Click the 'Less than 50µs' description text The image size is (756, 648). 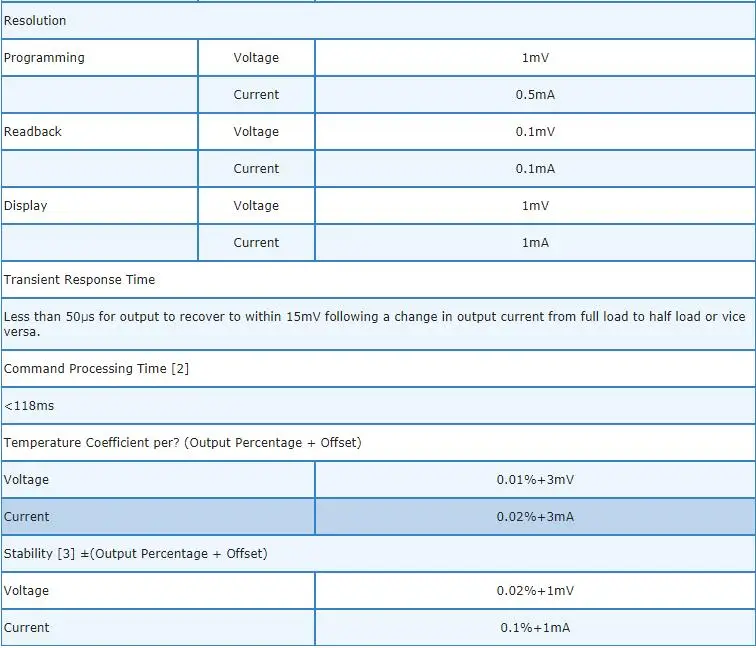(375, 324)
